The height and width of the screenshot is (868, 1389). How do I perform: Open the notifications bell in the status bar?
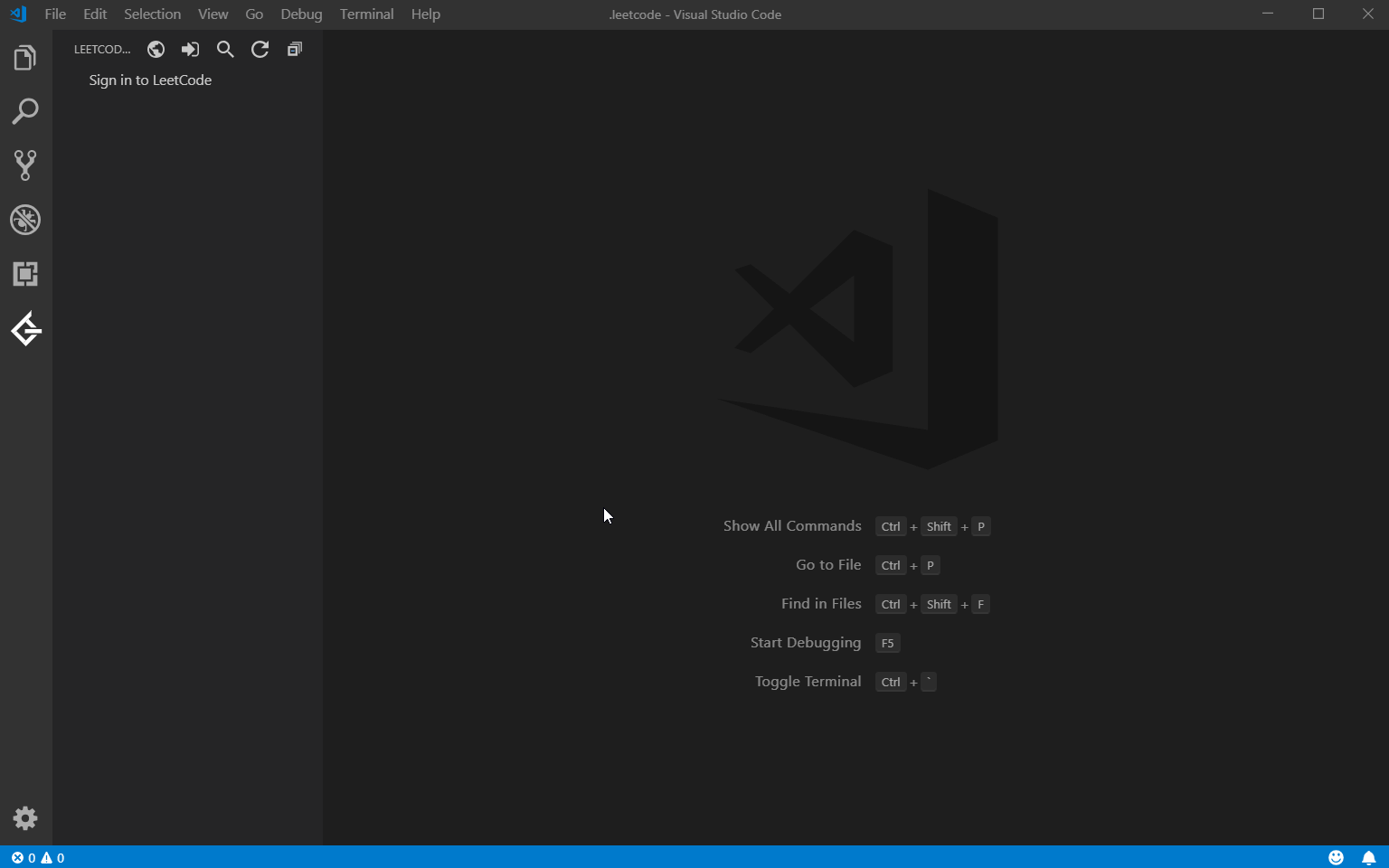1368,857
